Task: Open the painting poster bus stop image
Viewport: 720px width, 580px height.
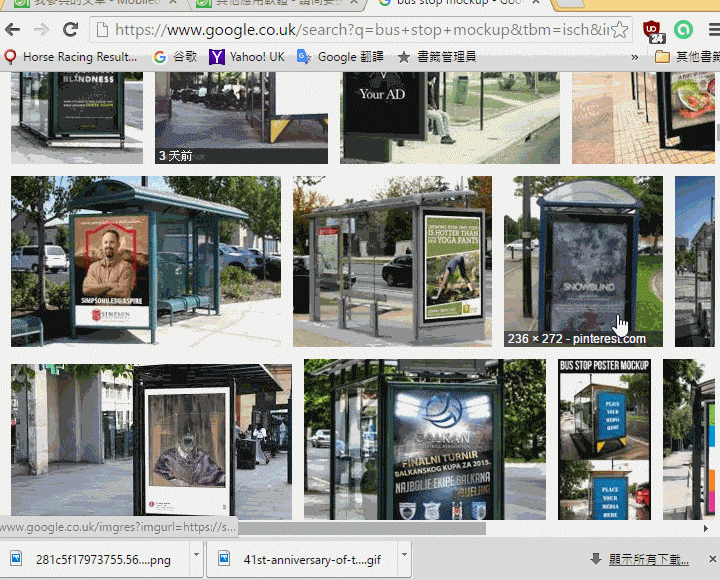Action: pyautogui.click(x=151, y=442)
